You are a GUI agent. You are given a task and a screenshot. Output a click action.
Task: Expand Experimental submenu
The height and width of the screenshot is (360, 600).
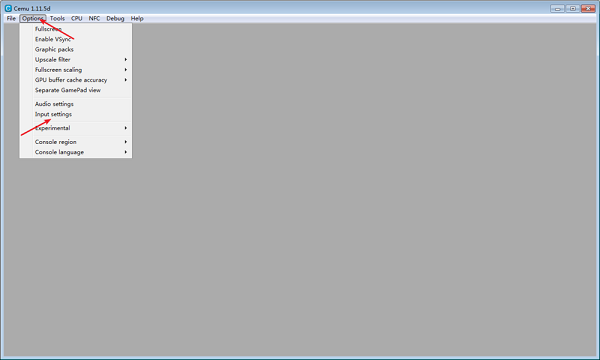(76, 128)
